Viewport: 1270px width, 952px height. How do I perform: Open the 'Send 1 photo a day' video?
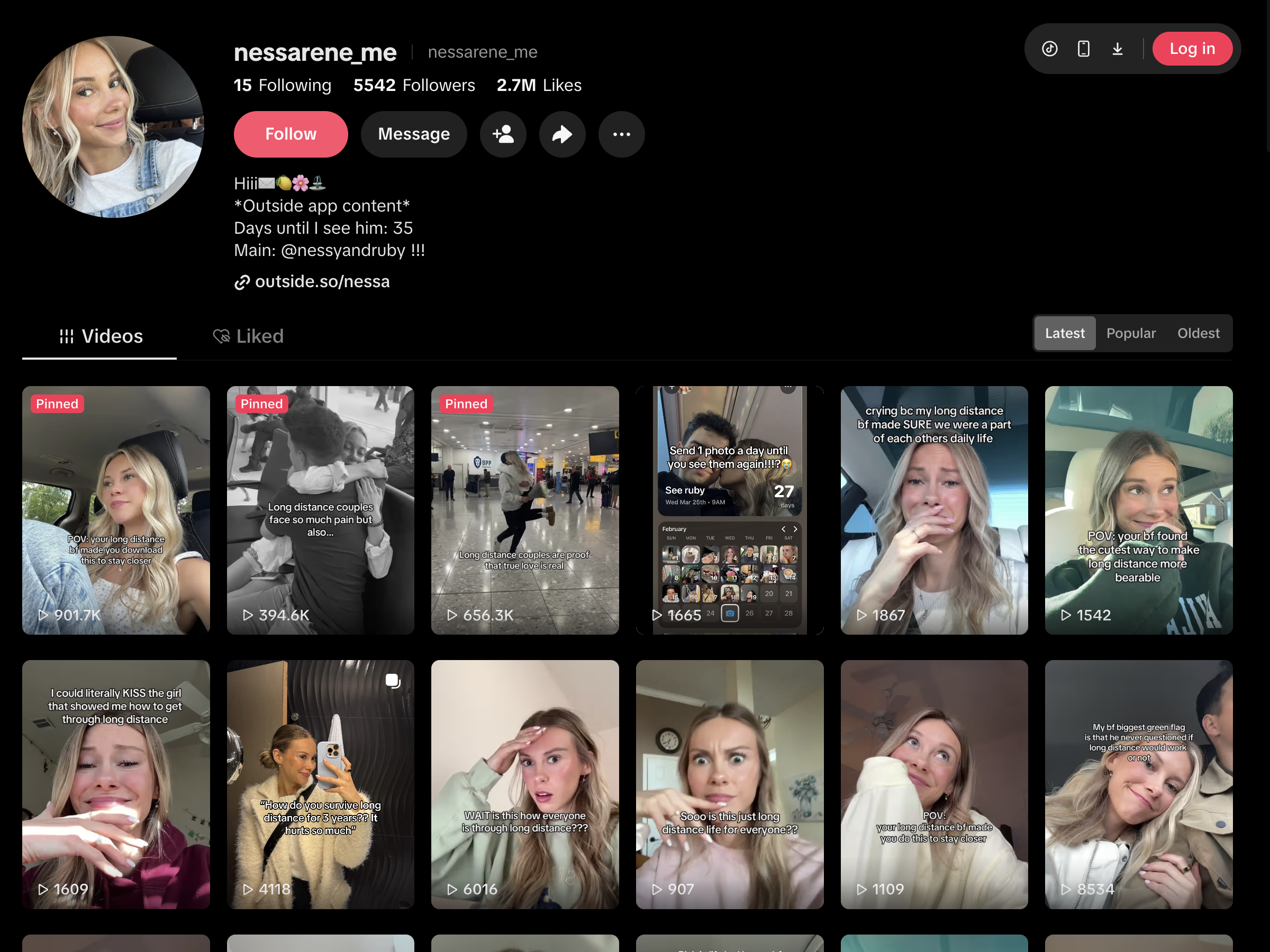(730, 510)
